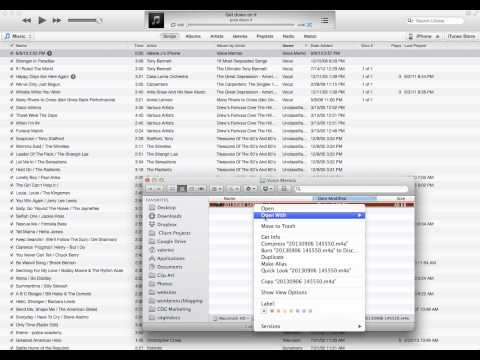Viewport: 480px width, 360px height.
Task: Open Dropbox in the Finder sidebar
Action: pos(163,224)
